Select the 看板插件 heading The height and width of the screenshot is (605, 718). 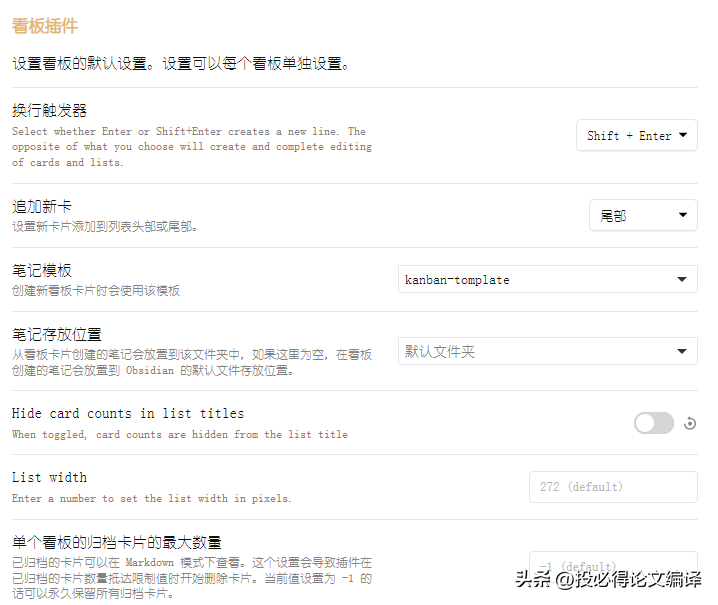(x=45, y=26)
